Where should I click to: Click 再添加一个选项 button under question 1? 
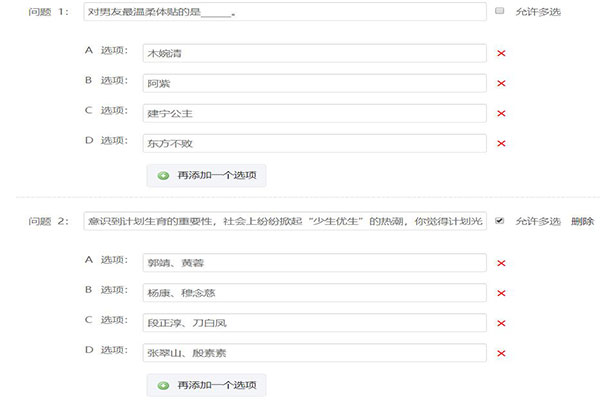point(206,176)
